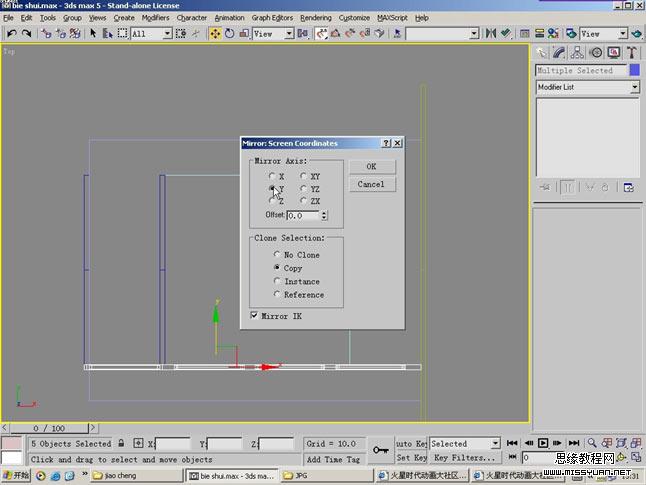Viewport: 646px width, 485px height.
Task: Open the Windows Start button
Action: point(16,475)
